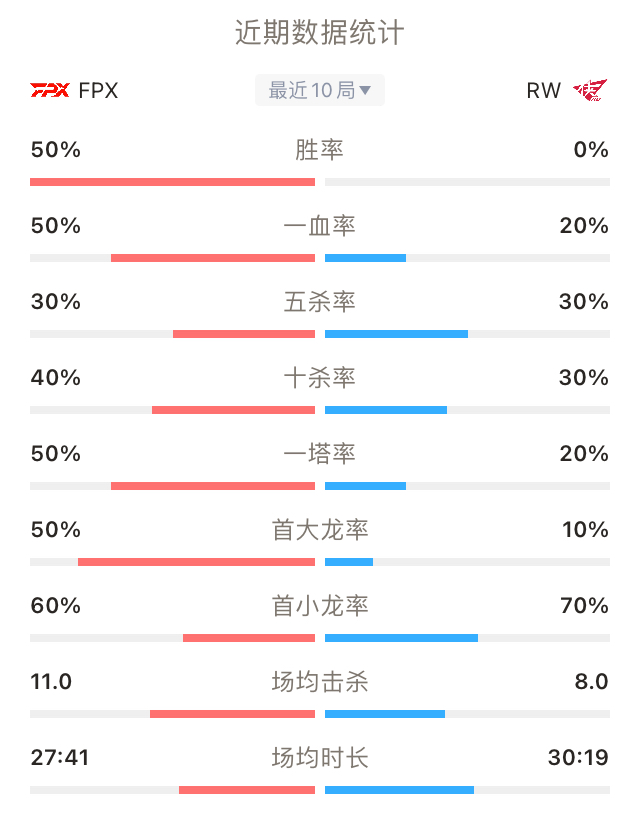
Task: Click the dropdown arrow next to 最近10局
Action: coord(365,91)
